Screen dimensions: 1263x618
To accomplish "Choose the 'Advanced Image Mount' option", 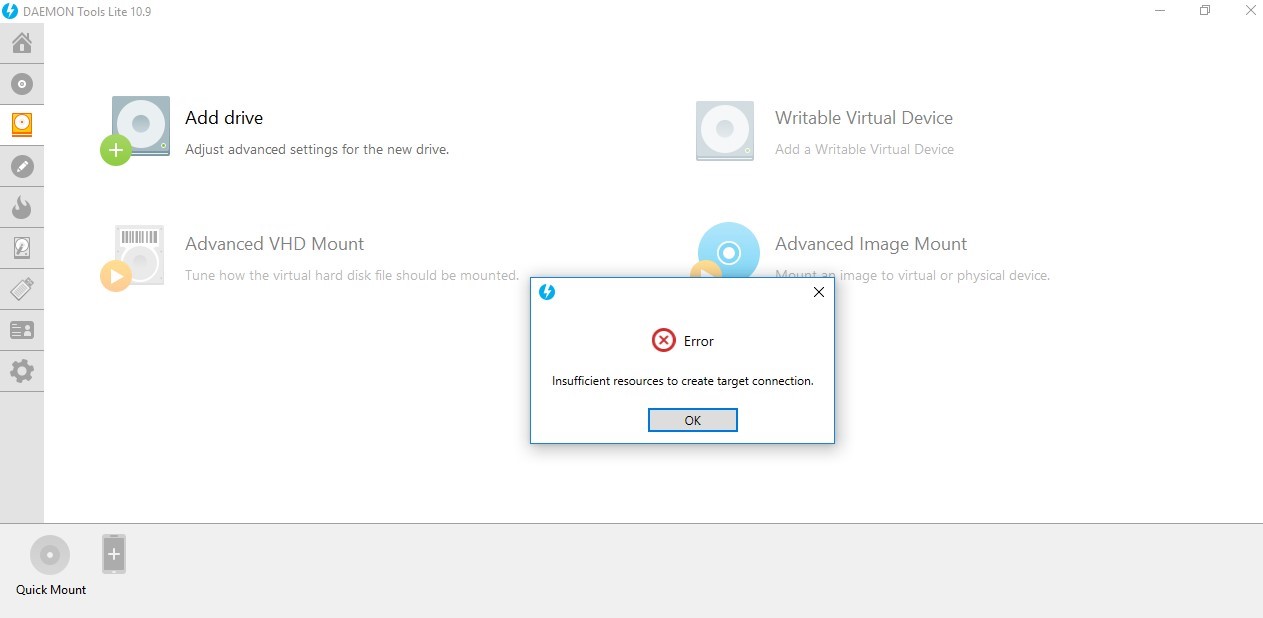I will [870, 244].
